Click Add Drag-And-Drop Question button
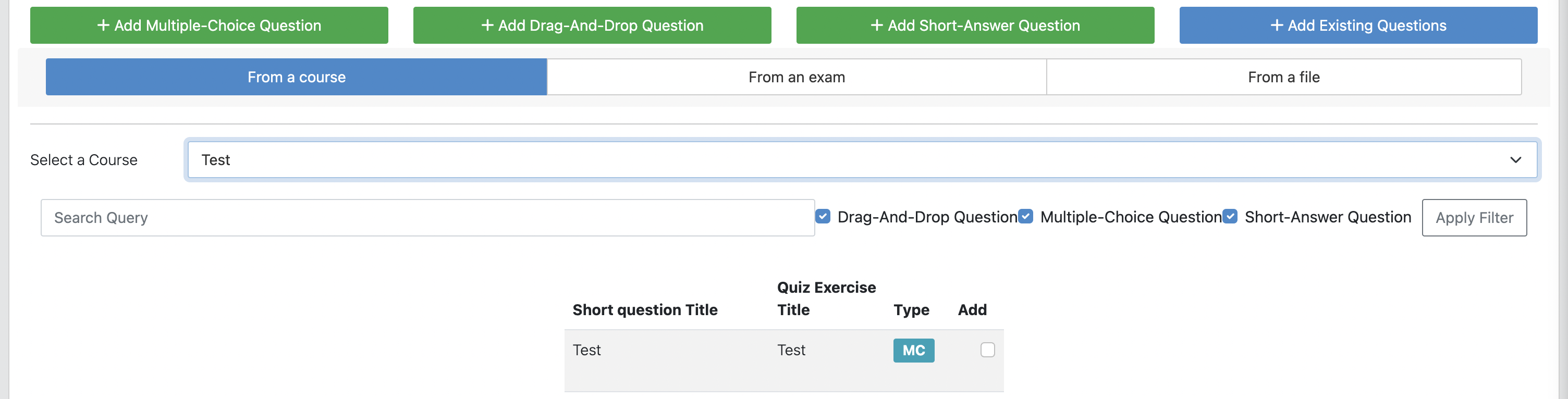The width and height of the screenshot is (1568, 399). pos(592,25)
